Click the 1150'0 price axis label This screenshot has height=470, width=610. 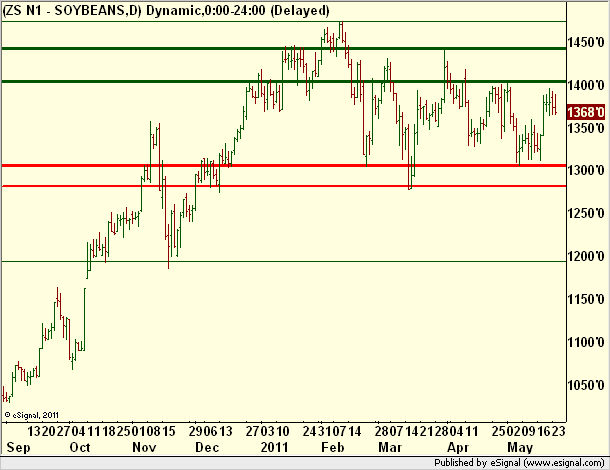(586, 299)
